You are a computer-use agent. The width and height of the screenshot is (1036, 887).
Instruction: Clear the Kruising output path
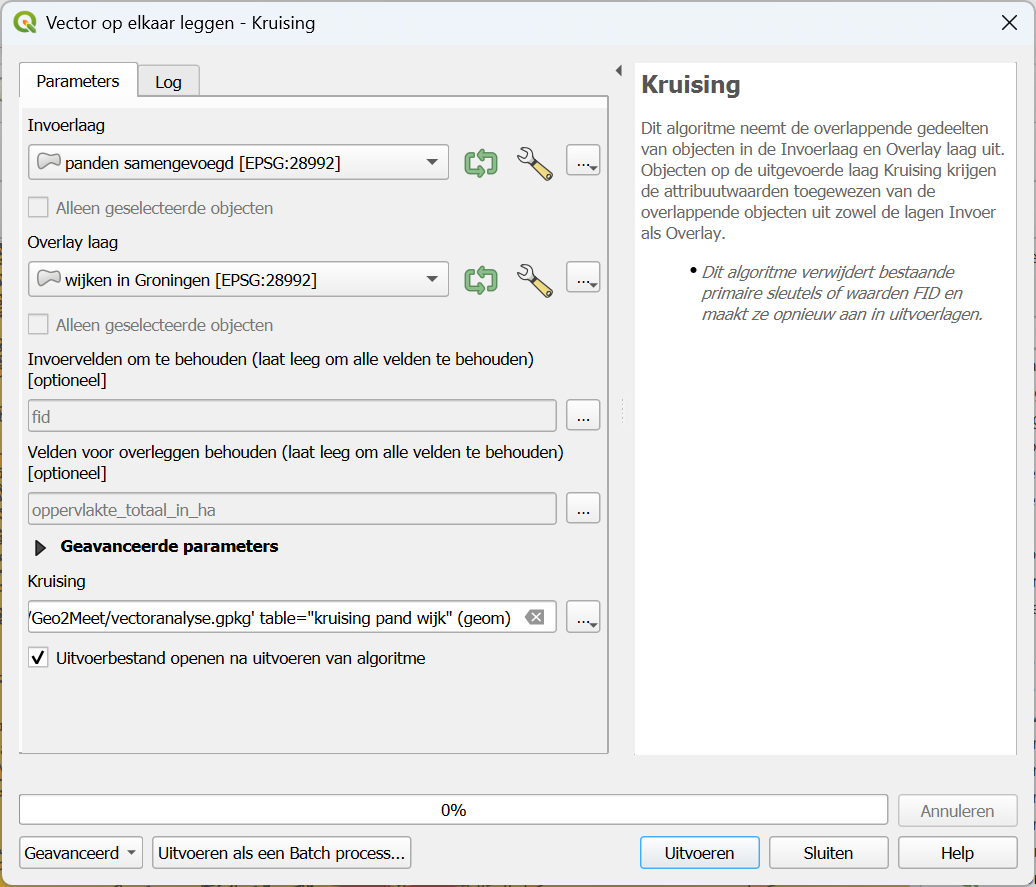click(535, 618)
